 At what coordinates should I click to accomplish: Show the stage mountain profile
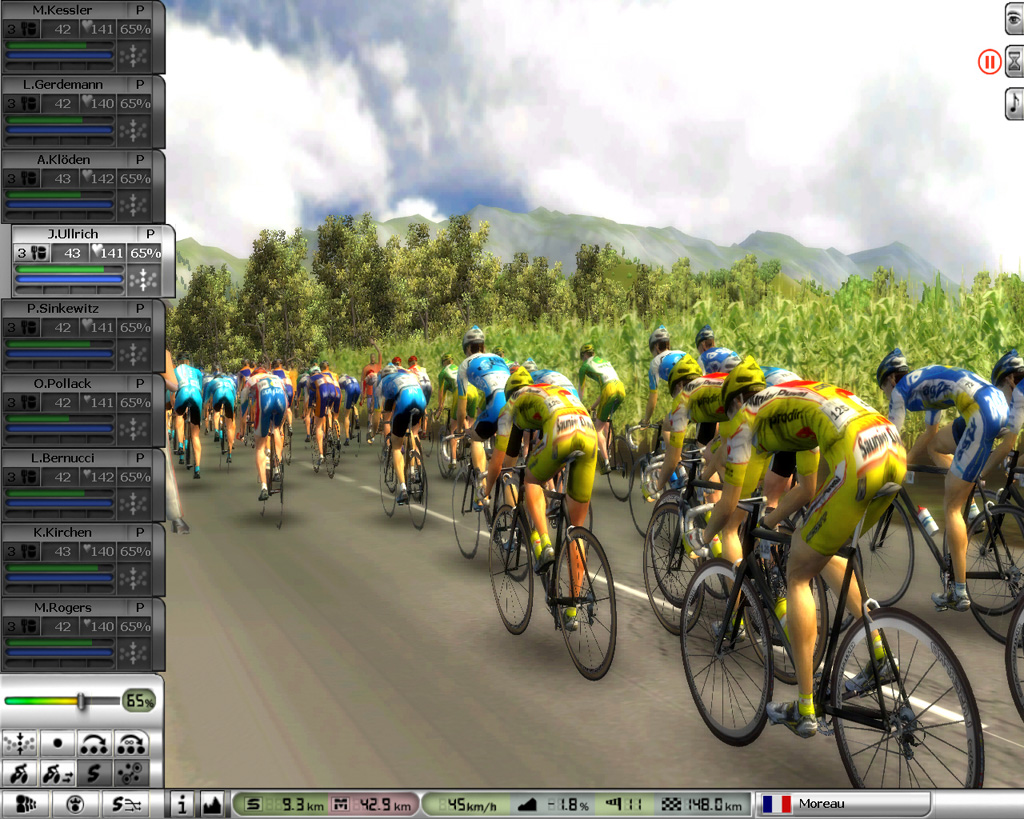211,803
